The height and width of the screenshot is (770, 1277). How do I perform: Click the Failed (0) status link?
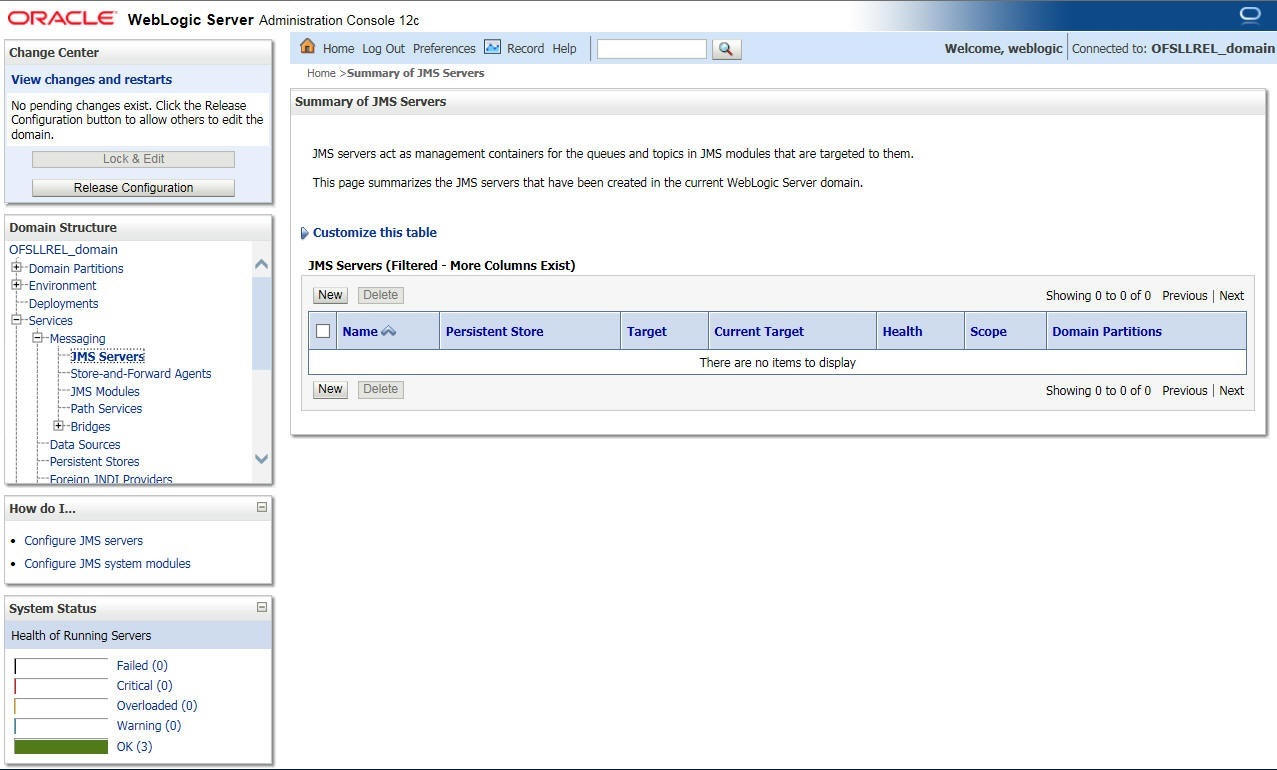[x=142, y=665]
